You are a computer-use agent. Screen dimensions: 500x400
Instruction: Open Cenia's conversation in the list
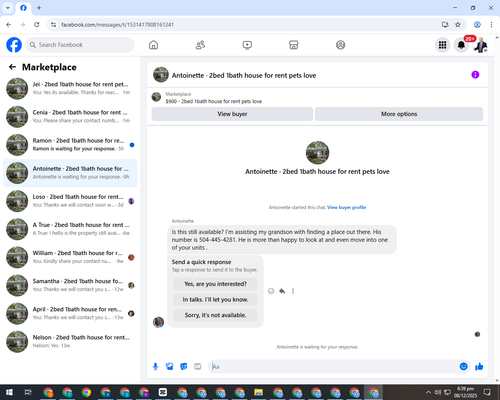[70, 117]
